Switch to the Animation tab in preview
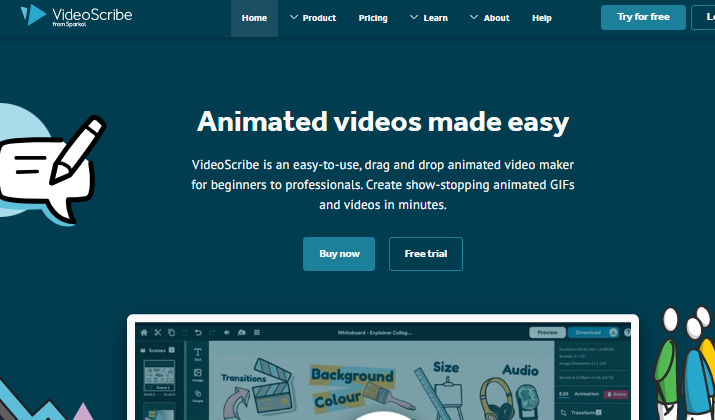Viewport: 715px width, 420px height. coord(586,394)
